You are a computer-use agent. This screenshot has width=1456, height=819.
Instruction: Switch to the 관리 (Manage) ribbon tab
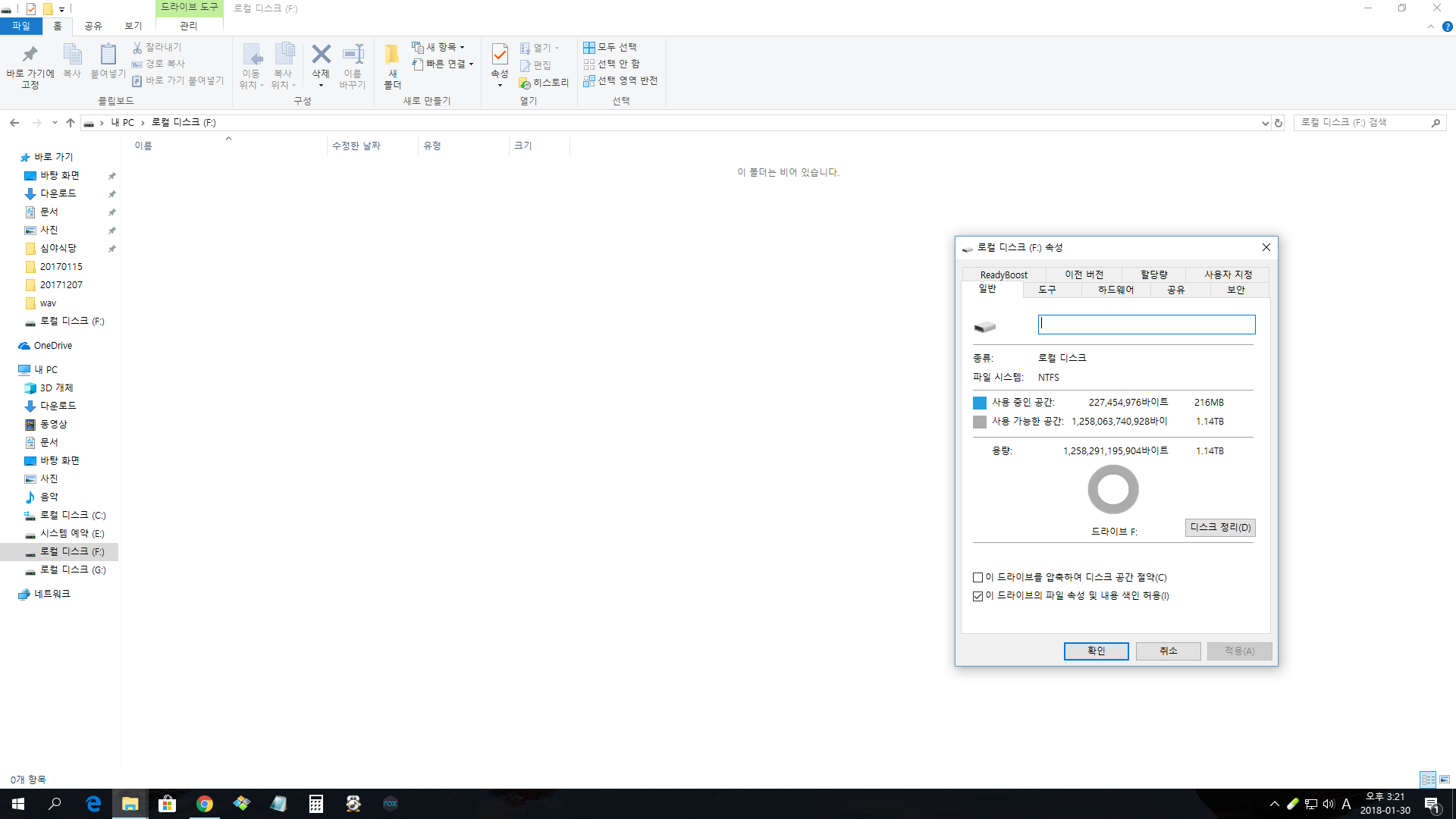[x=188, y=26]
